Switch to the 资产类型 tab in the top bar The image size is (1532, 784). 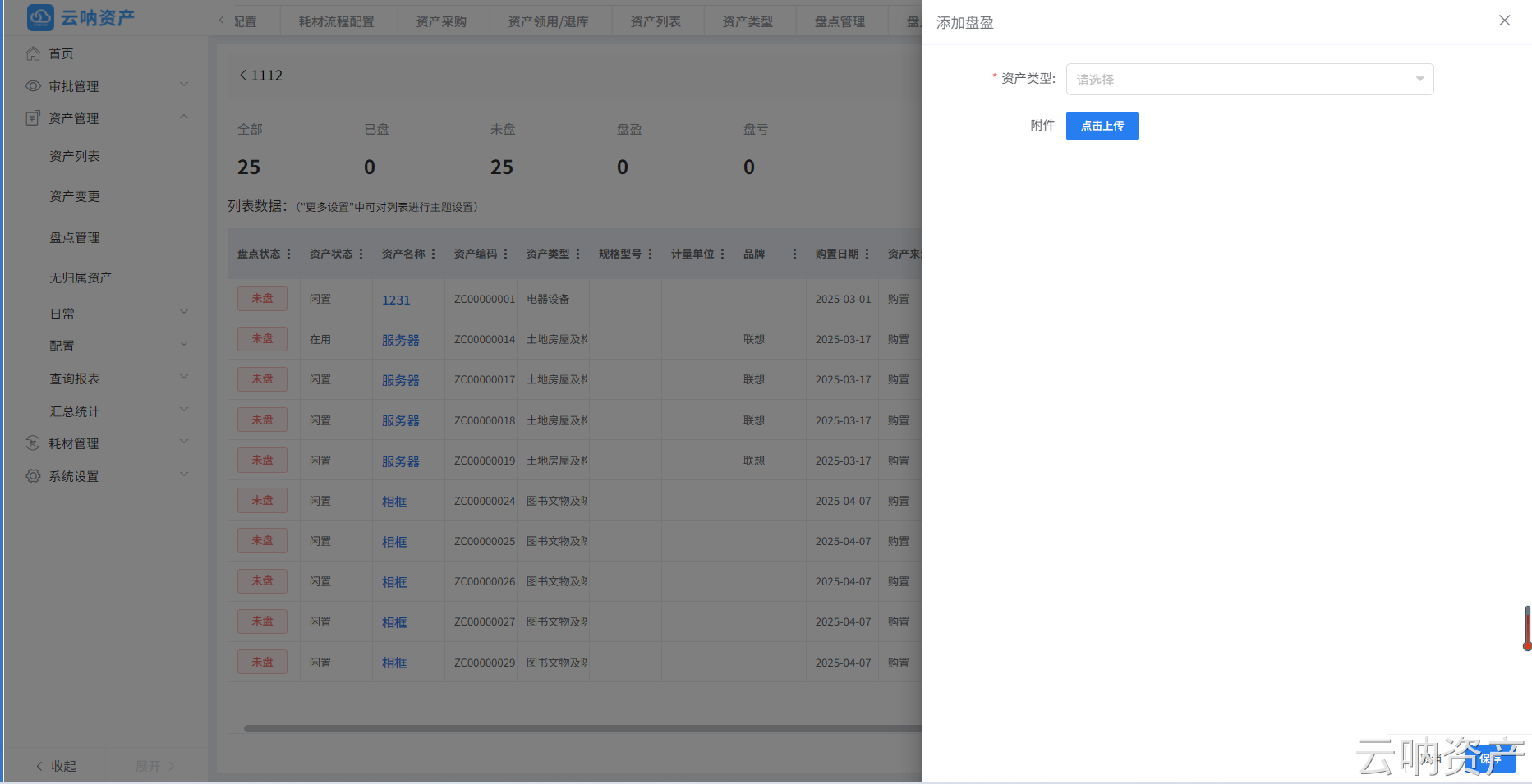coord(748,21)
